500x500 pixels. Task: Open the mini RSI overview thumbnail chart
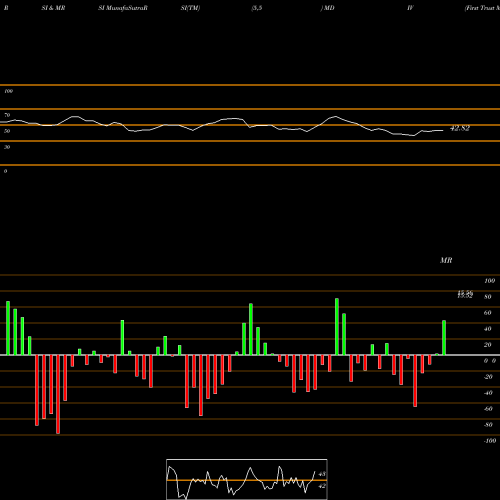coord(247,479)
